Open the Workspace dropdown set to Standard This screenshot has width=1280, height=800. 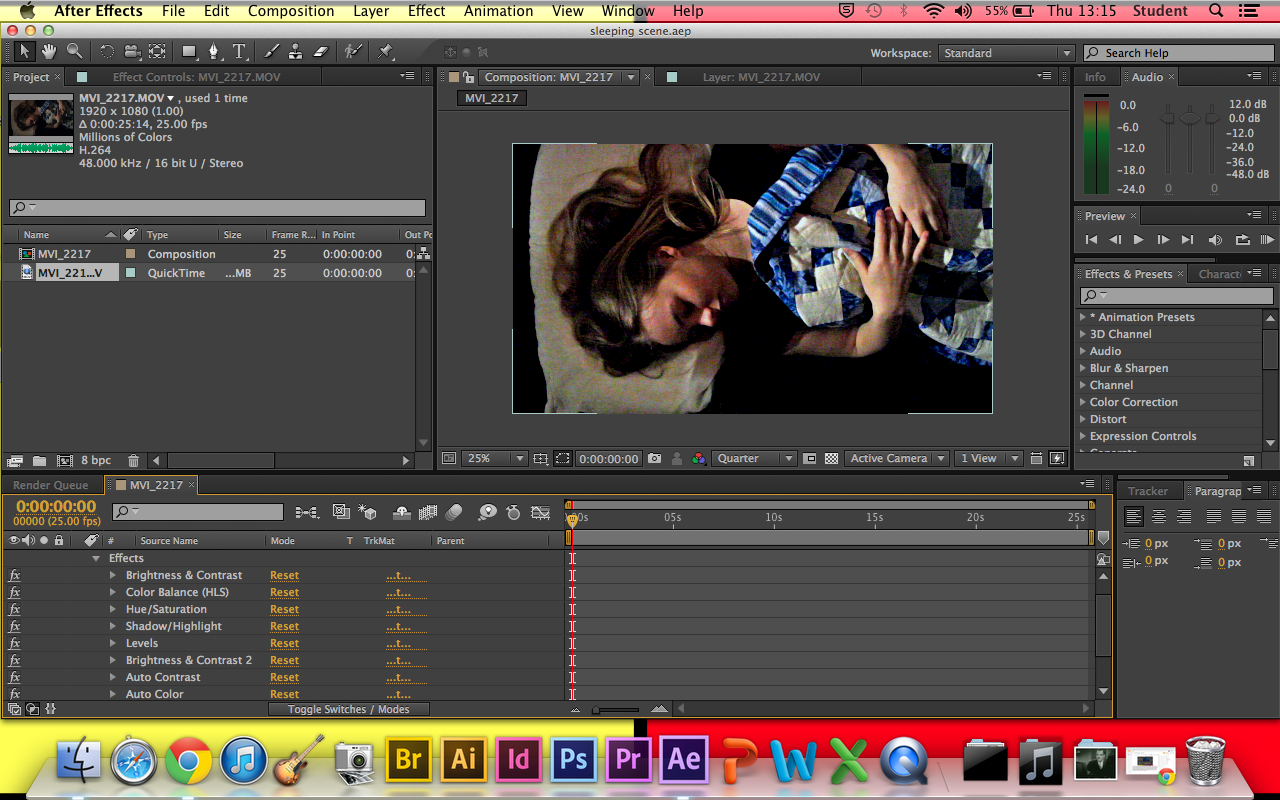click(1006, 53)
